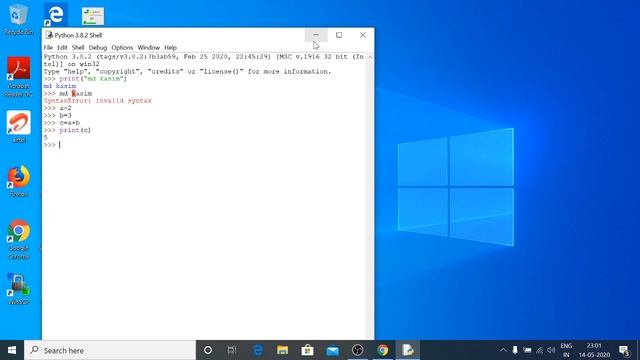Open the Mail app from the taskbar

click(x=332, y=350)
